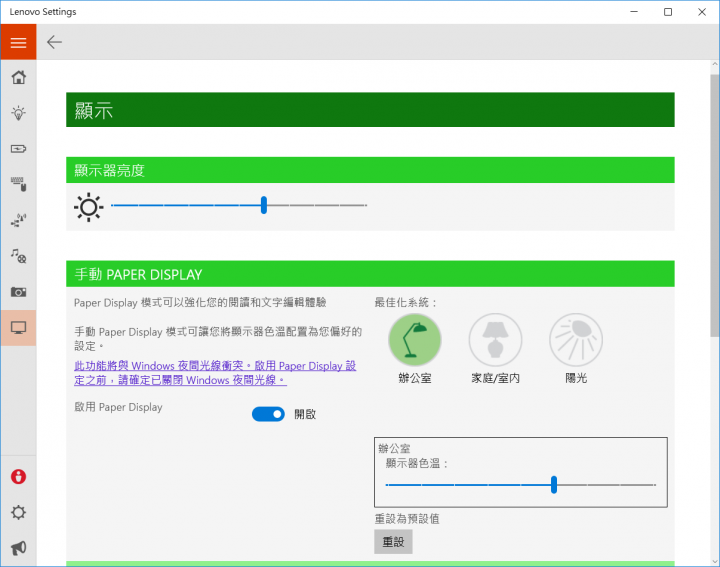Open the Windows 夜間光線 conflict link
720x567 pixels.
pos(215,373)
